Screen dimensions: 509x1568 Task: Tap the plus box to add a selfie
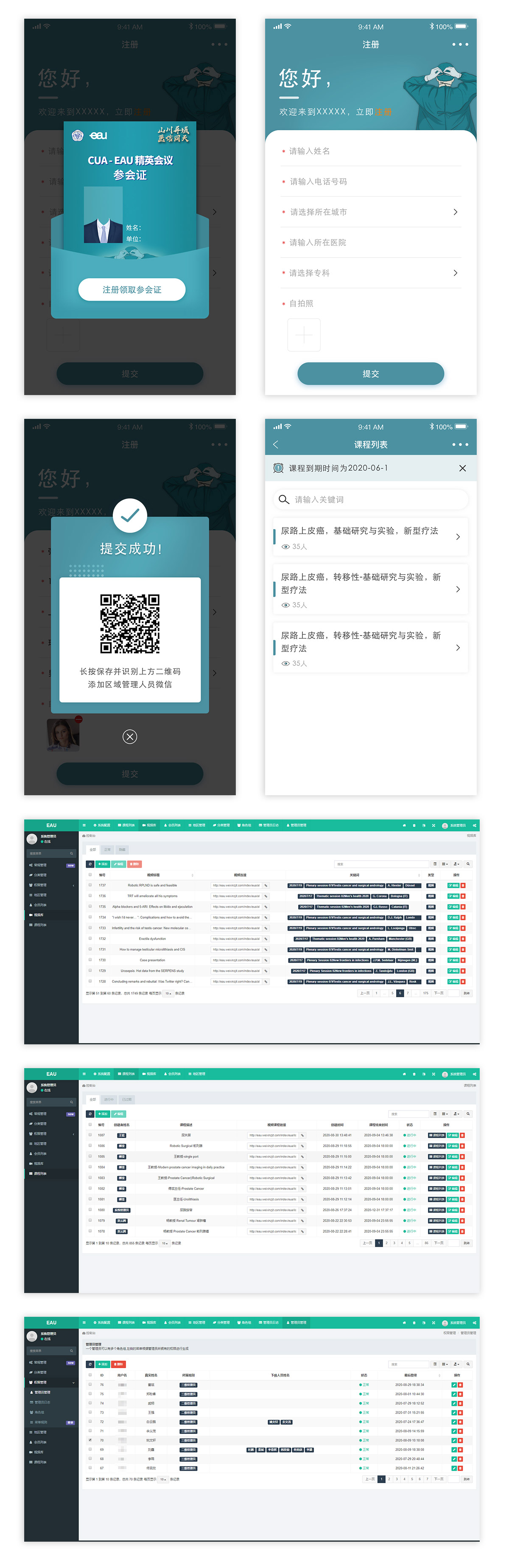pyautogui.click(x=303, y=334)
